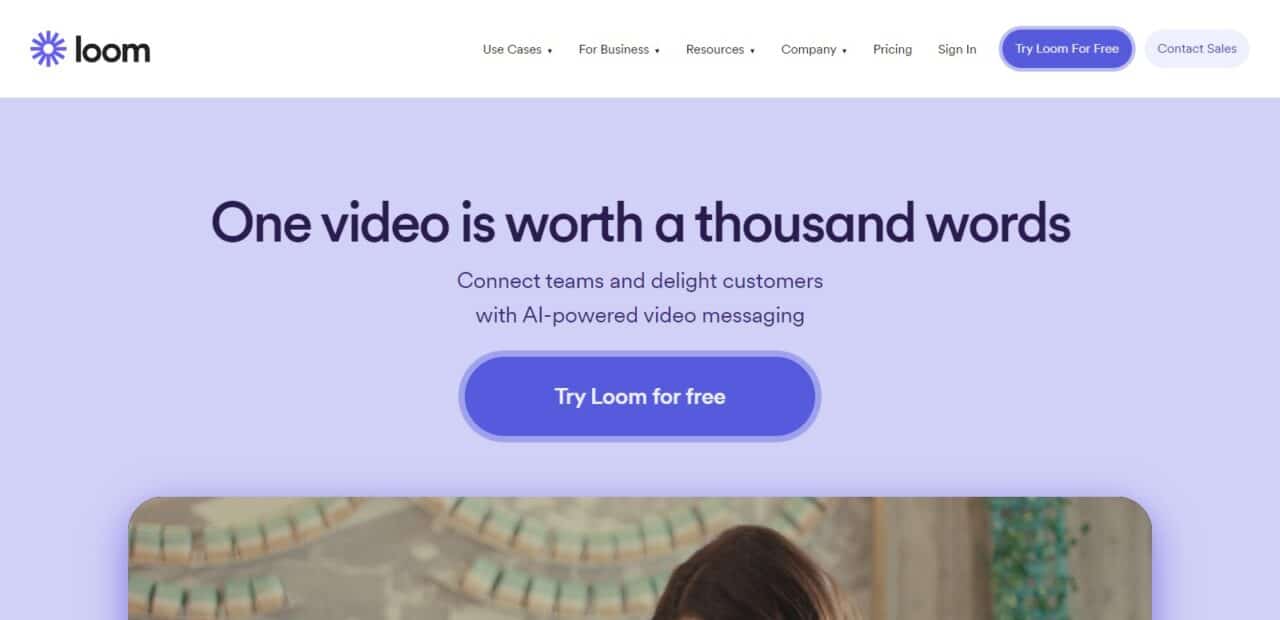The image size is (1280, 620).
Task: Open the Use Cases menu
Action: click(512, 49)
